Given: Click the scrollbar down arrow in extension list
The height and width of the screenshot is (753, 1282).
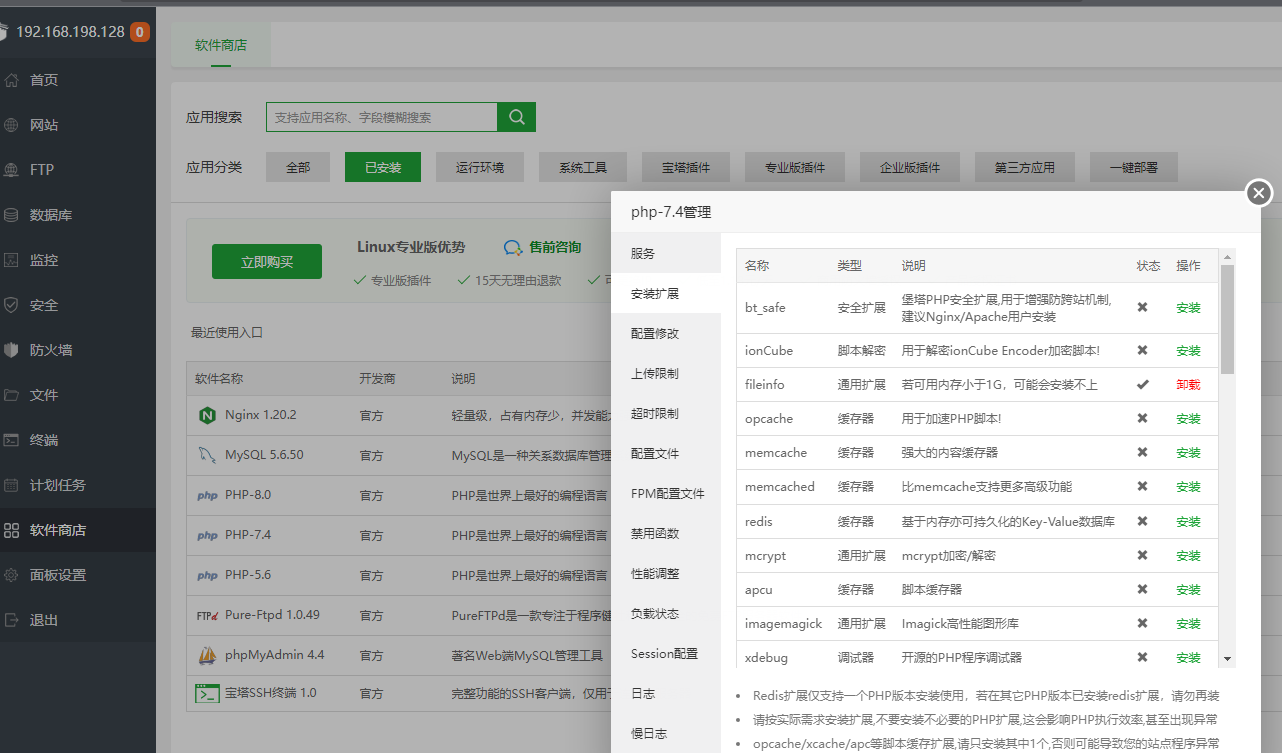Looking at the screenshot, I should tap(1228, 660).
